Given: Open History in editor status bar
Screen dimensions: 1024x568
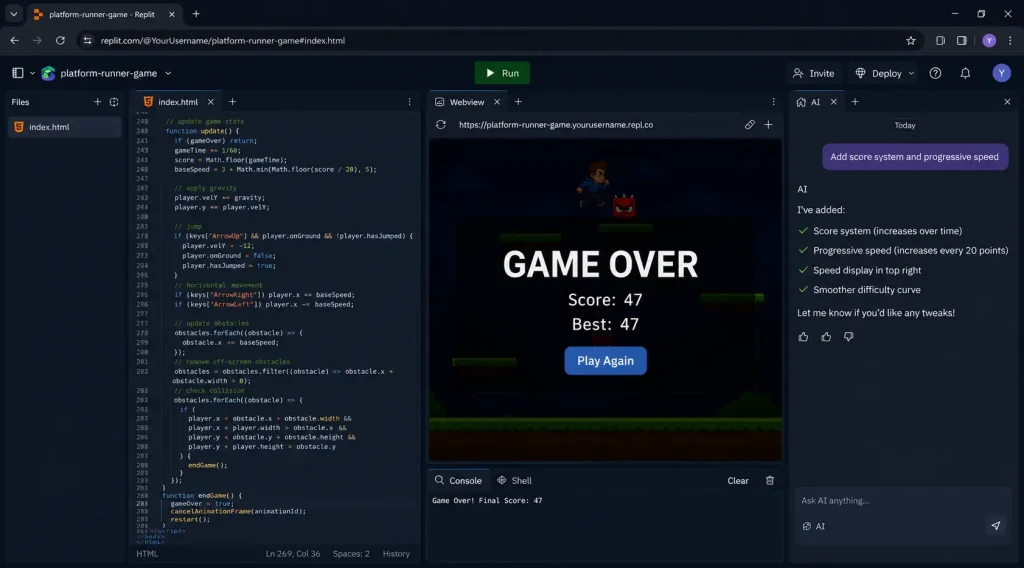Looking at the screenshot, I should (x=396, y=554).
